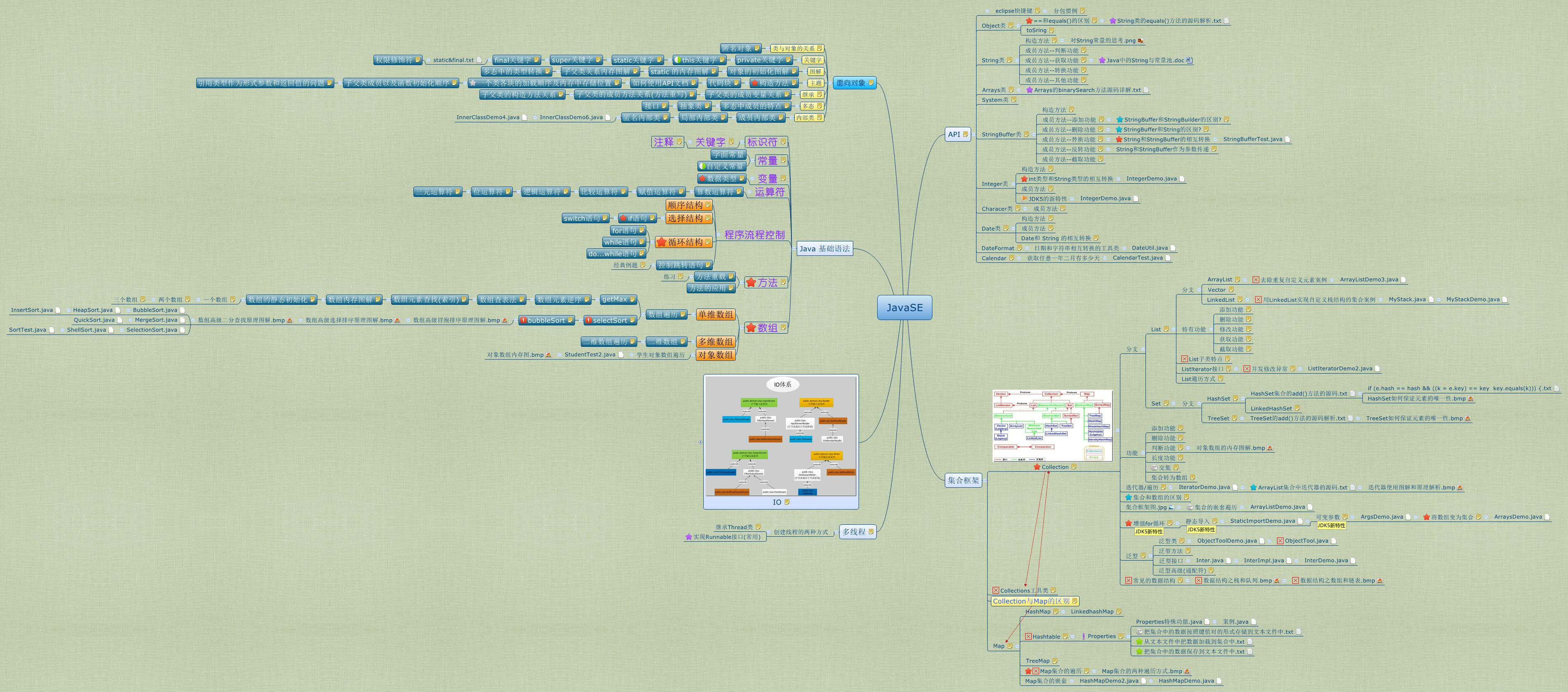Click the red X marker on Collections工具类
Screen dimensions: 1568x692
(996, 590)
